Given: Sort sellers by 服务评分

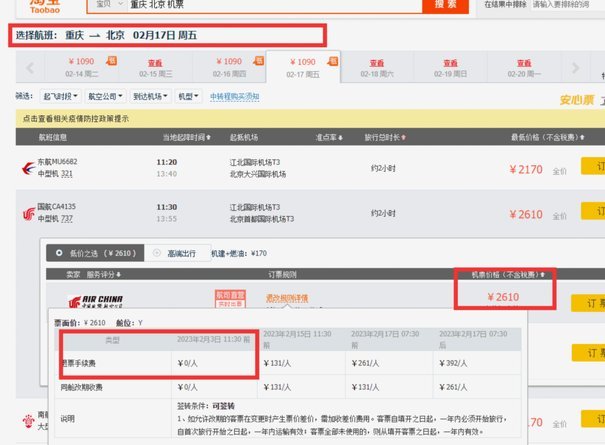Looking at the screenshot, I should [x=104, y=274].
